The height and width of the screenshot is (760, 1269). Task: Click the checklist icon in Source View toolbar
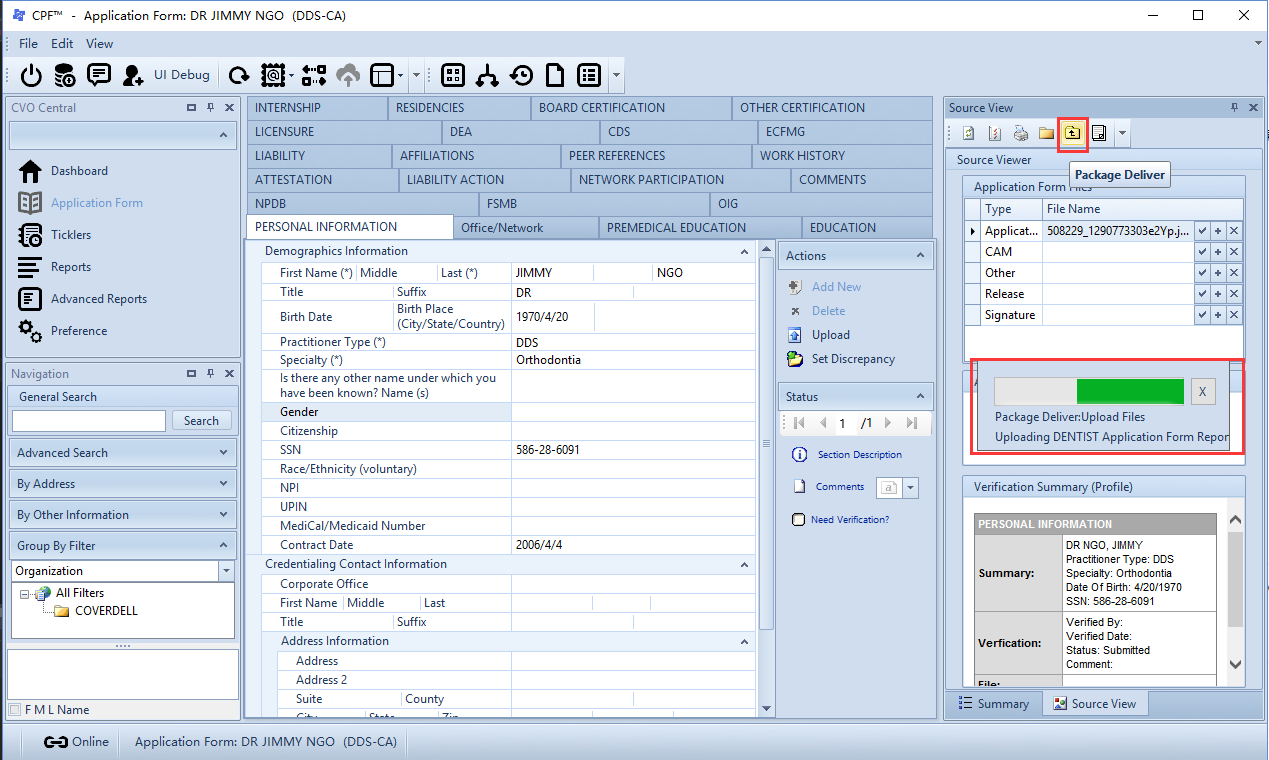(x=995, y=133)
